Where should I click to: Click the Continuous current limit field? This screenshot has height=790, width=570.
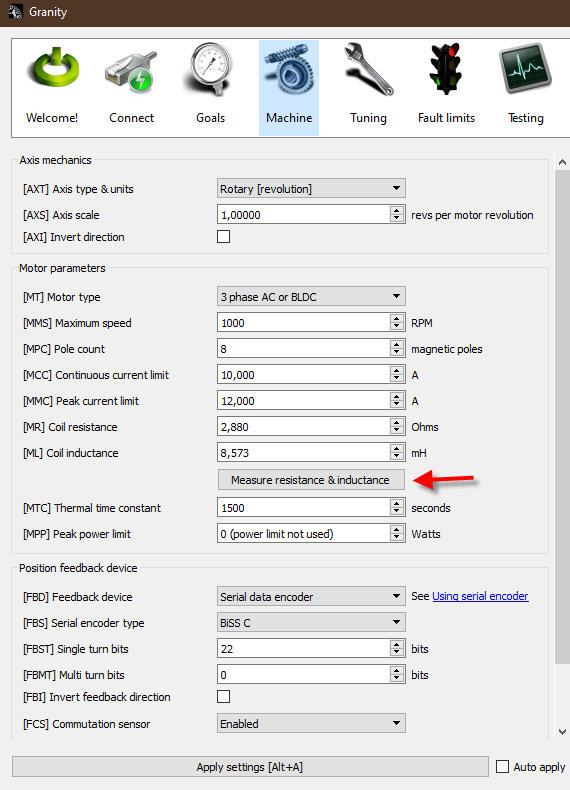[x=303, y=375]
